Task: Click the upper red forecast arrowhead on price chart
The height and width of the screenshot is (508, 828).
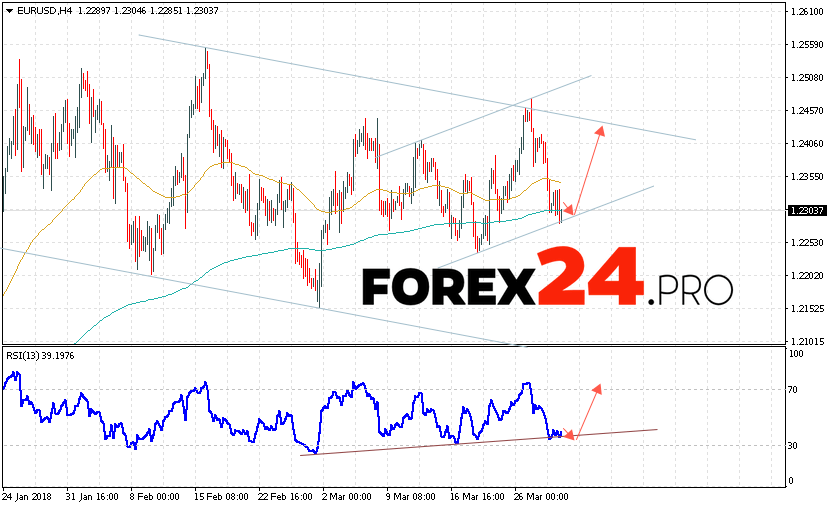Action: (601, 132)
